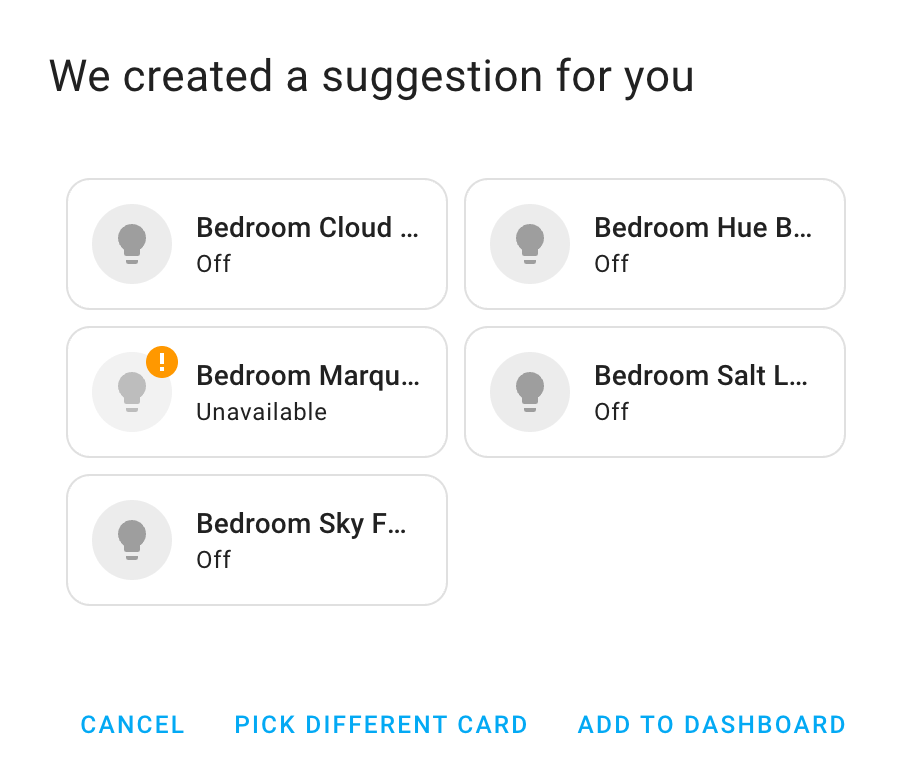Click the Unavailable status text

click(261, 412)
